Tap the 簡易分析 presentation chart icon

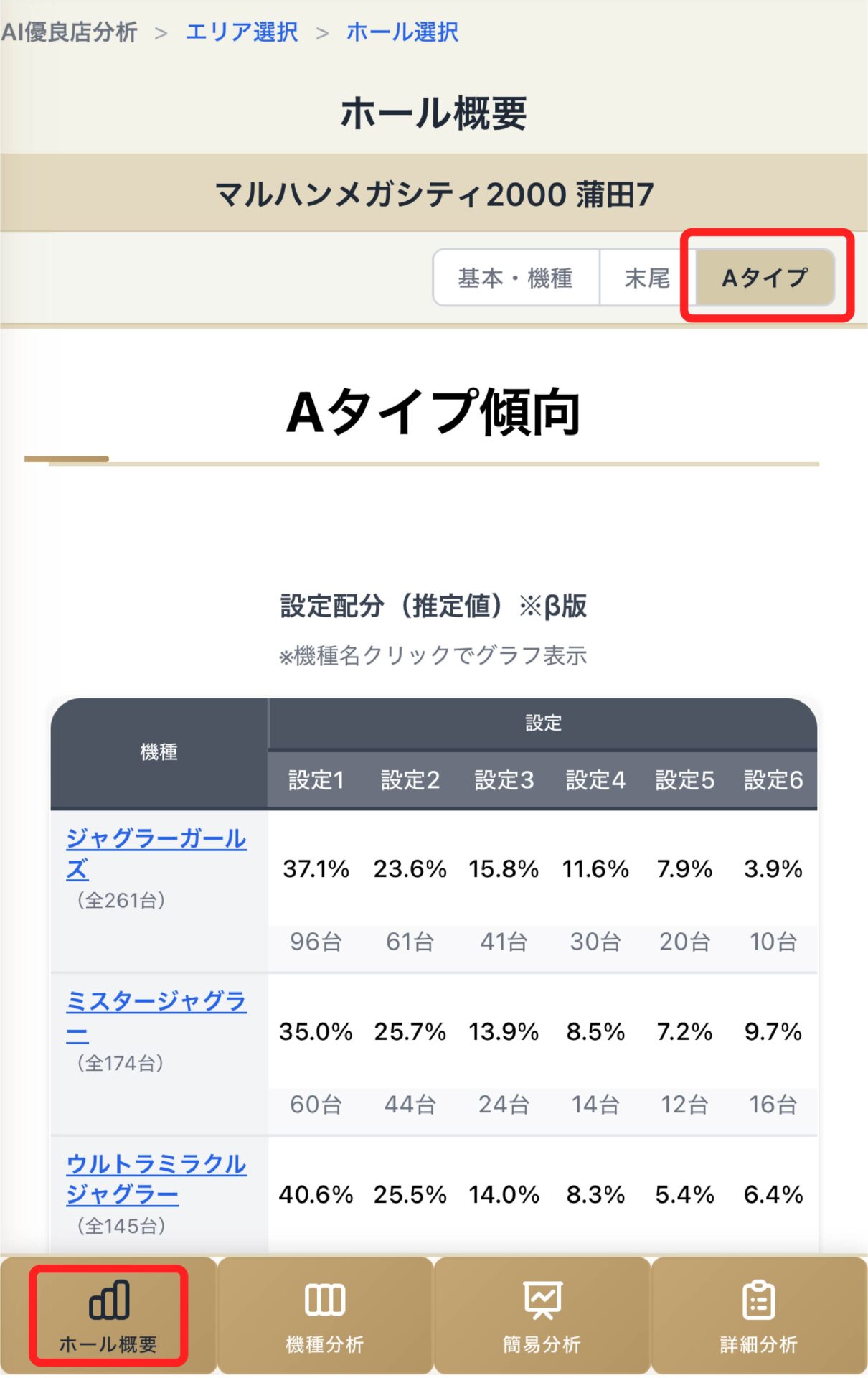(542, 1300)
